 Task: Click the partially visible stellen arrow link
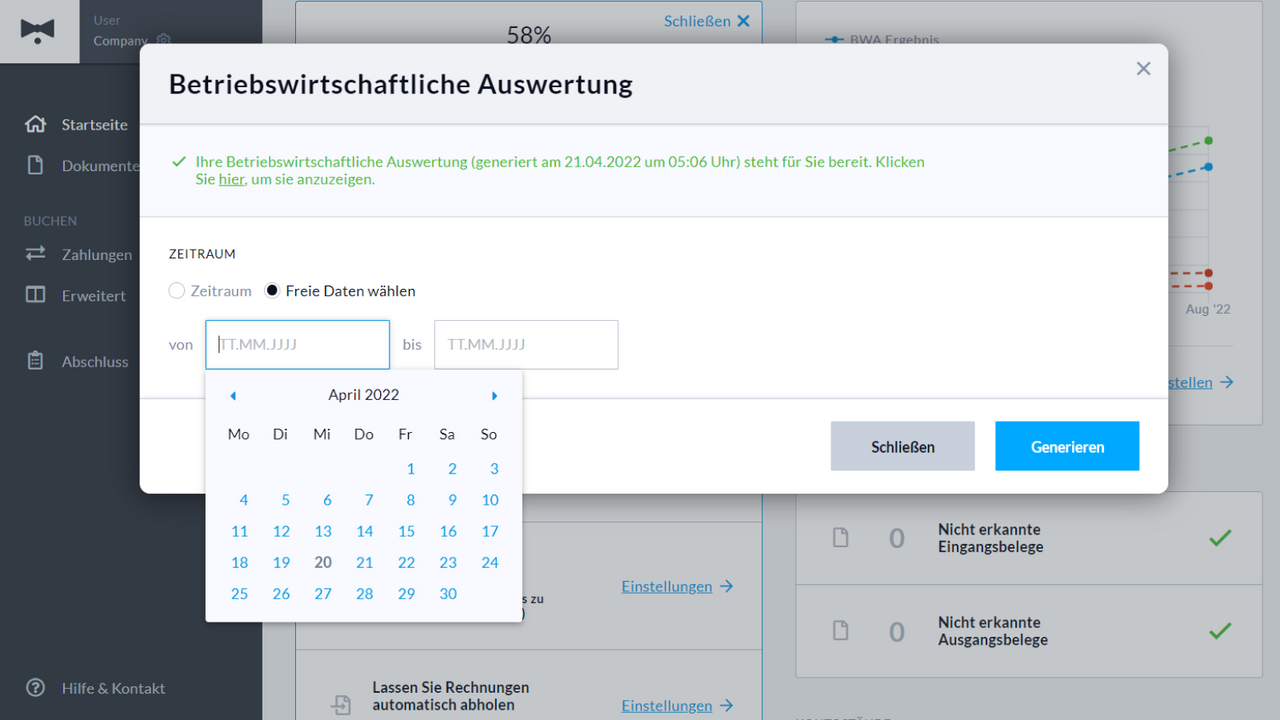(1200, 382)
